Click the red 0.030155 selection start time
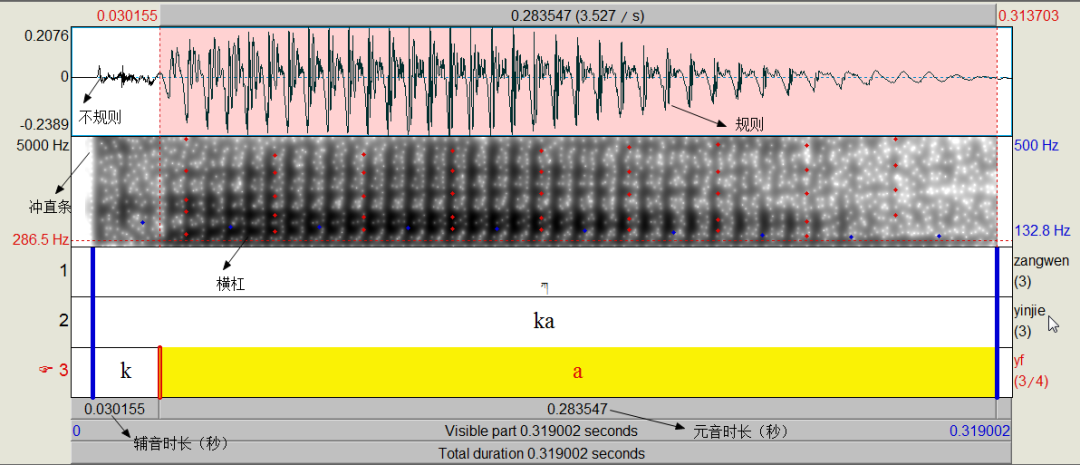 click(x=127, y=15)
